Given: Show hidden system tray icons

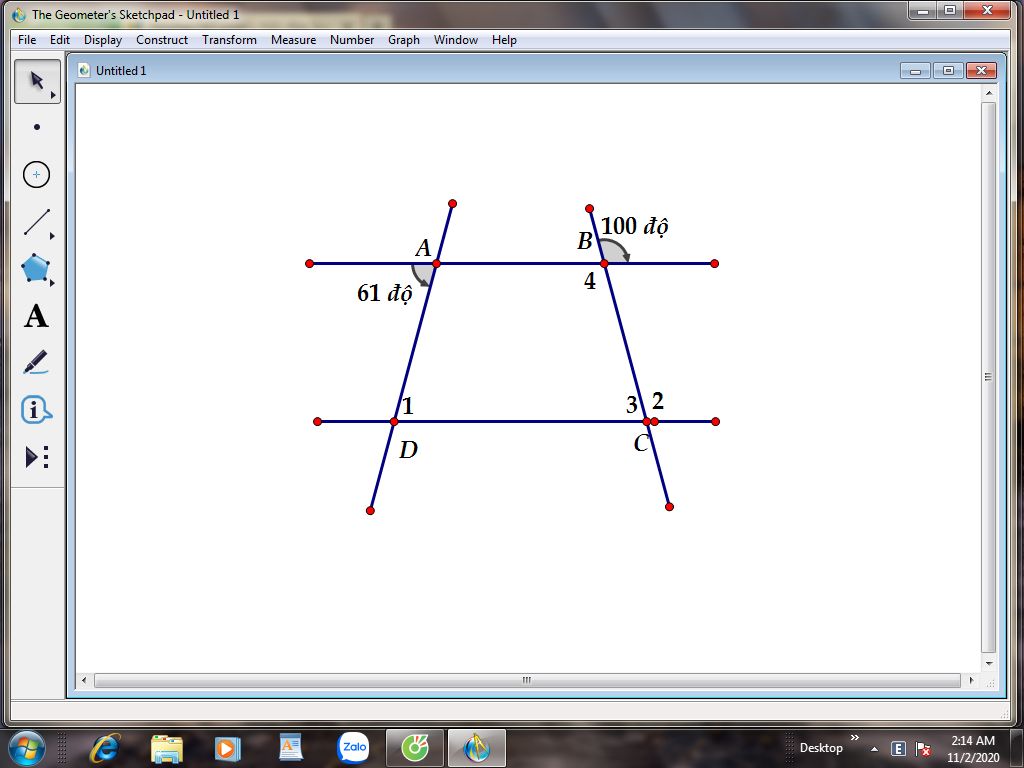Looking at the screenshot, I should (x=874, y=749).
